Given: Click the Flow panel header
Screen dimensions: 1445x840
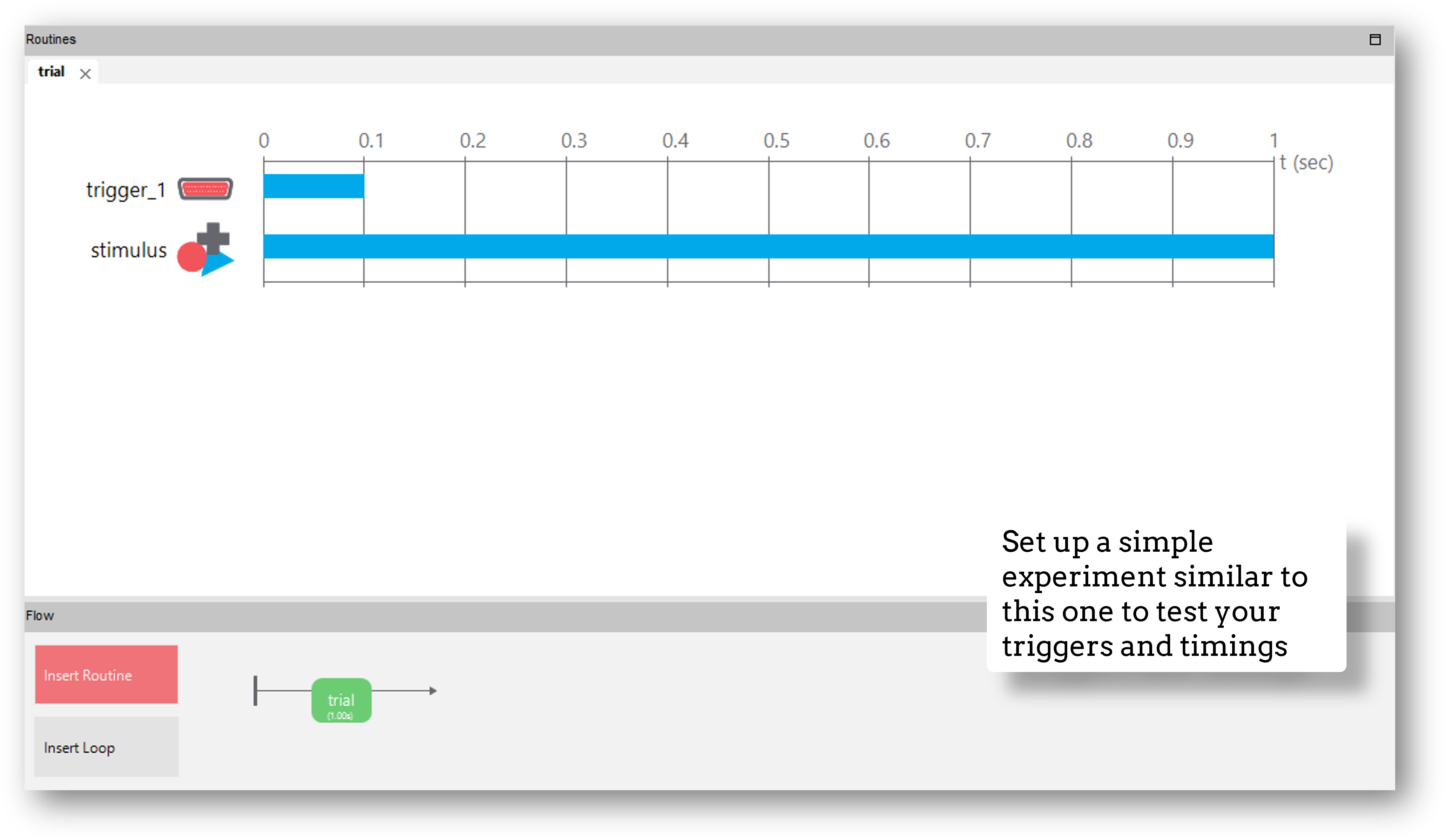Looking at the screenshot, I should click(40, 616).
